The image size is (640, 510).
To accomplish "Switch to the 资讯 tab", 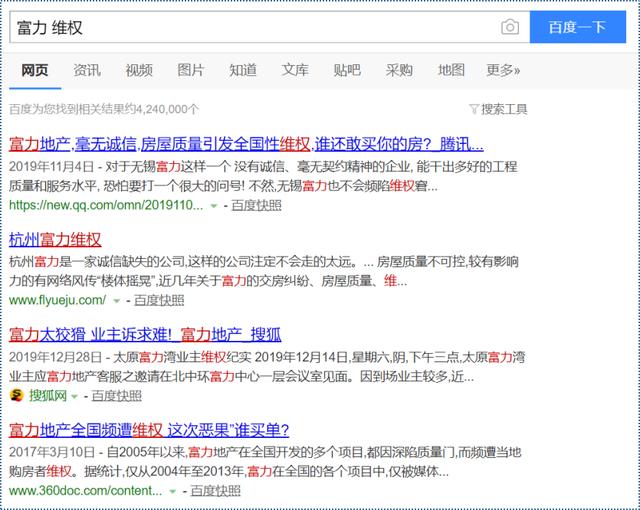I will [x=87, y=70].
